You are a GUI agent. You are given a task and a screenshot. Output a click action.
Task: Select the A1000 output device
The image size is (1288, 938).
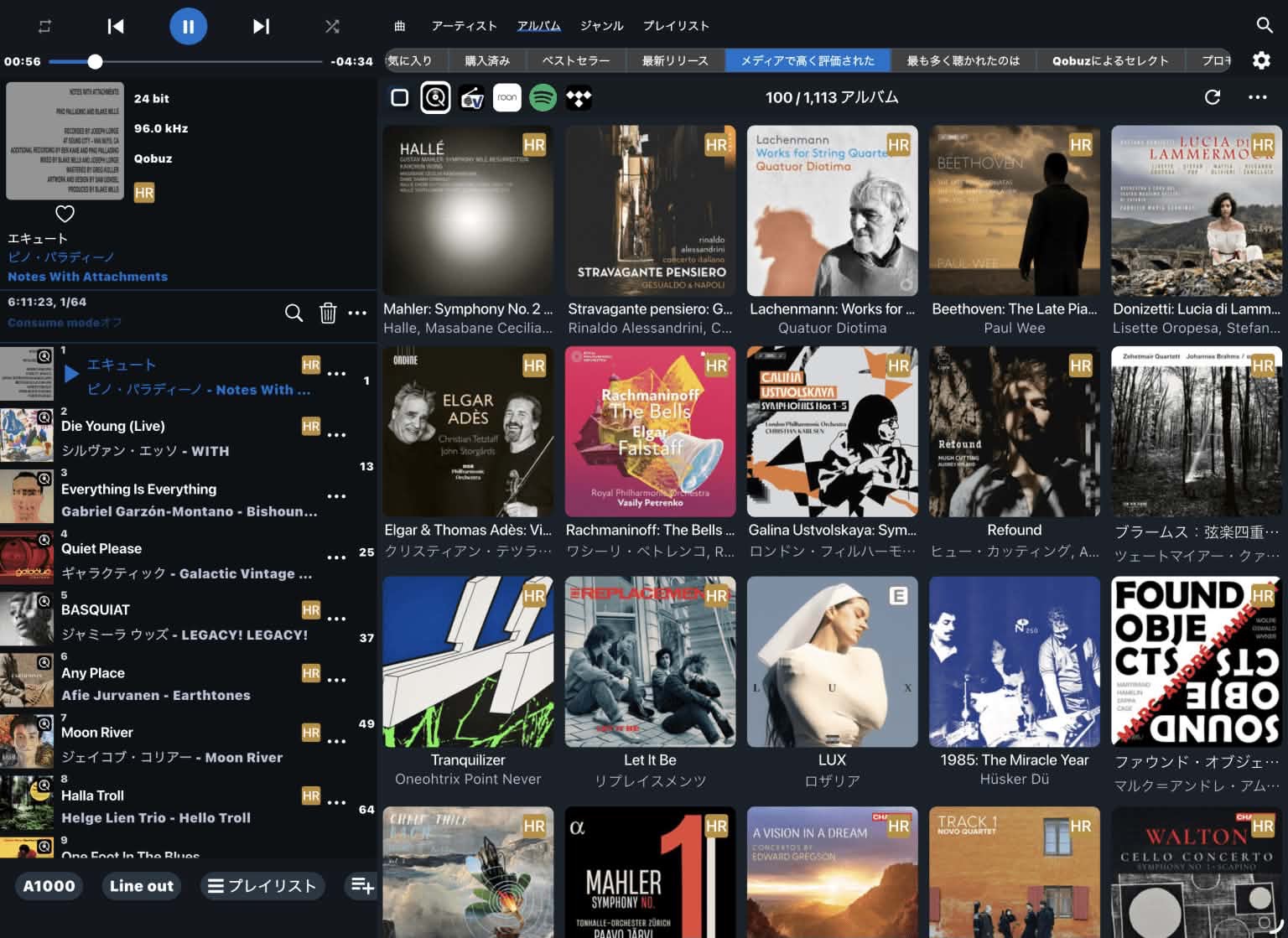coord(49,886)
